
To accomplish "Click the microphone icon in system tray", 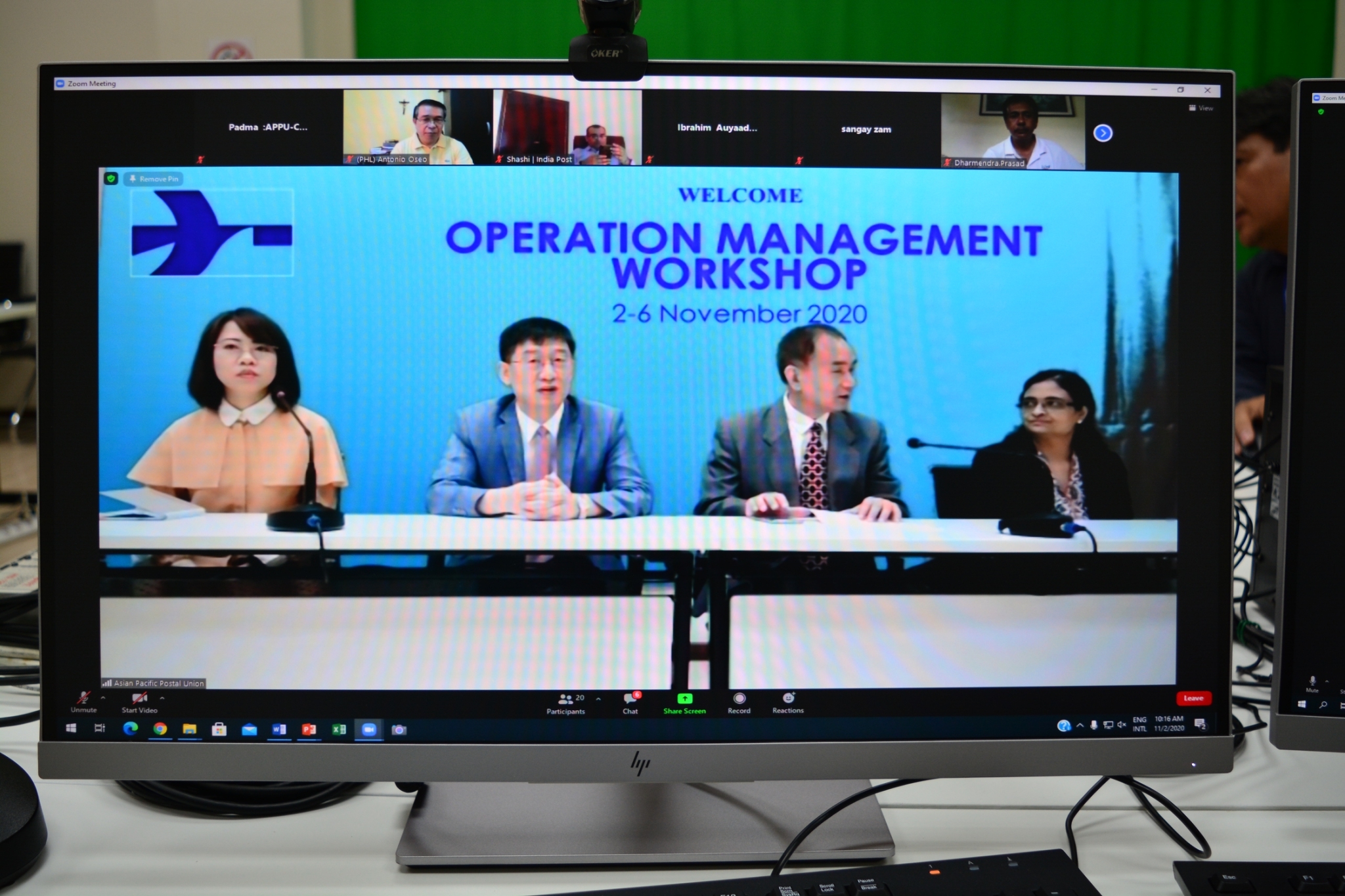I will 1093,725.
